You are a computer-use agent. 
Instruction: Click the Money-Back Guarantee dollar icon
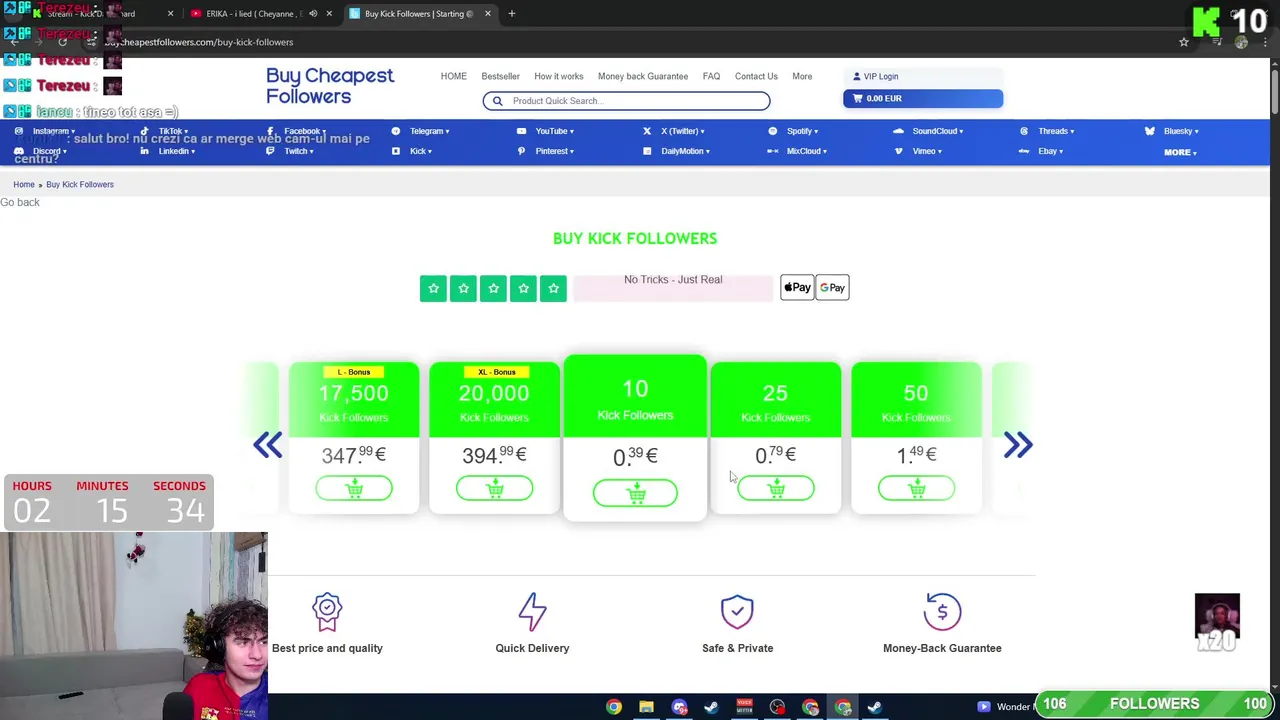pos(942,612)
